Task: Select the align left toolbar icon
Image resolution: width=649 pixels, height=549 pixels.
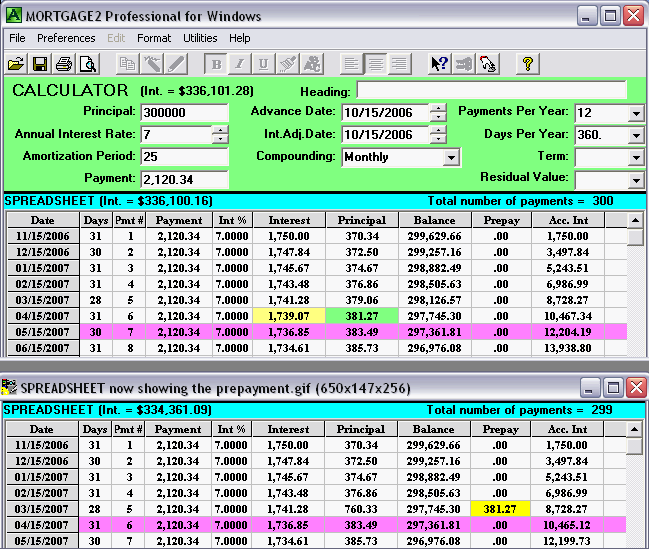Action: click(x=351, y=64)
